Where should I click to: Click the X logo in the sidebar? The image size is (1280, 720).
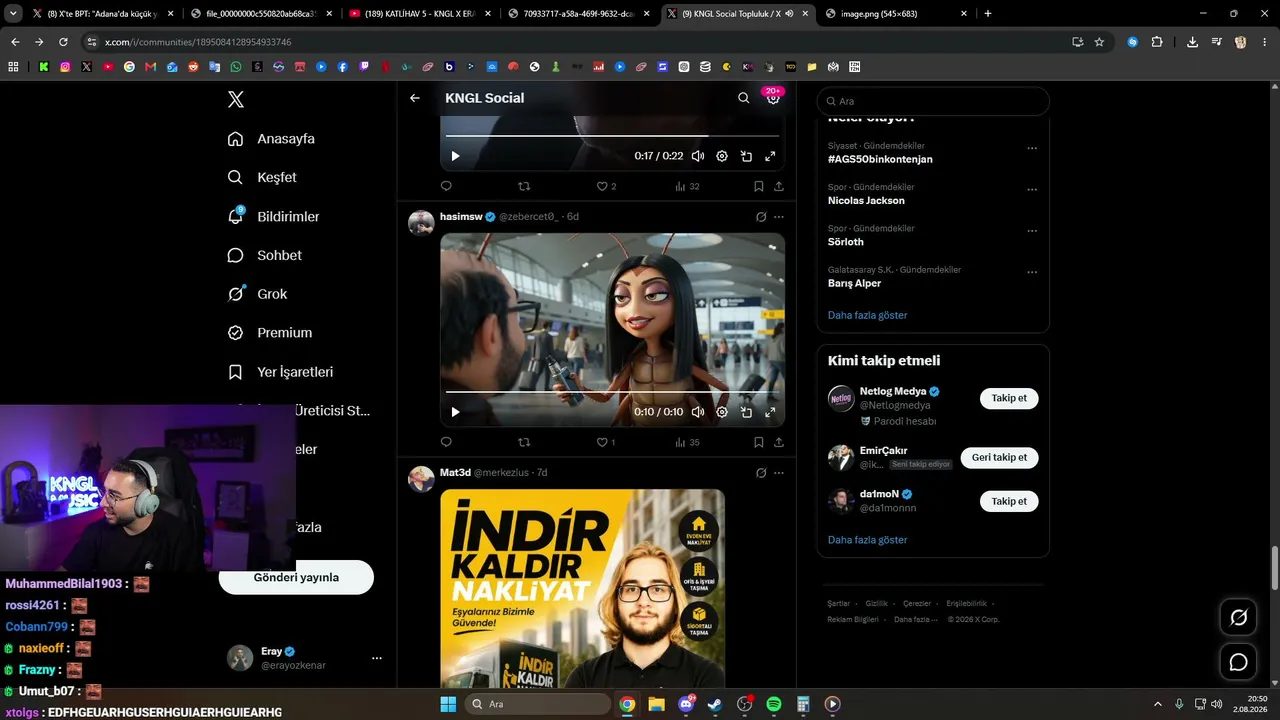(x=236, y=99)
